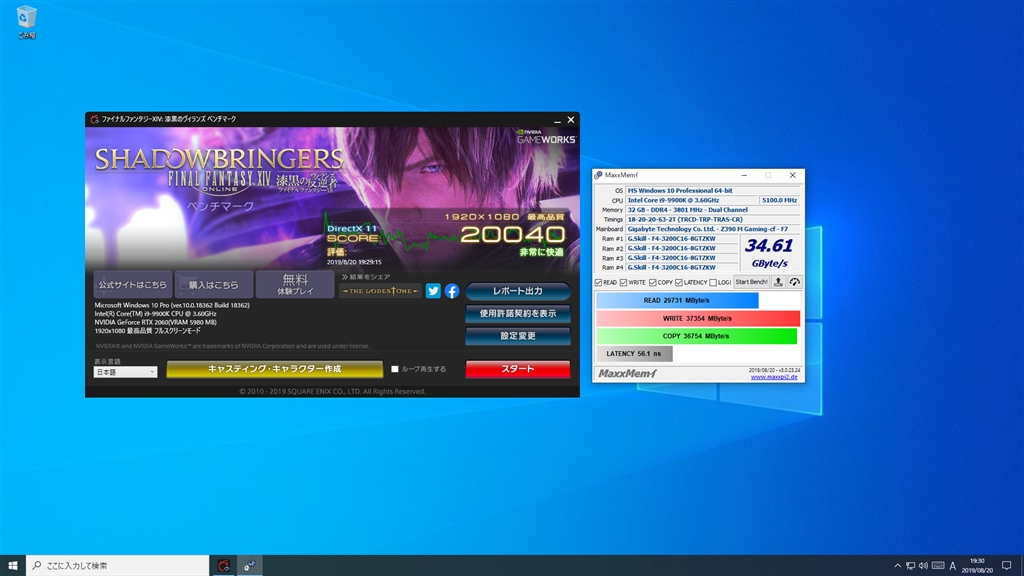Click the LATENCY 56.1 ns bar
This screenshot has height=576, width=1024.
pyautogui.click(x=634, y=353)
